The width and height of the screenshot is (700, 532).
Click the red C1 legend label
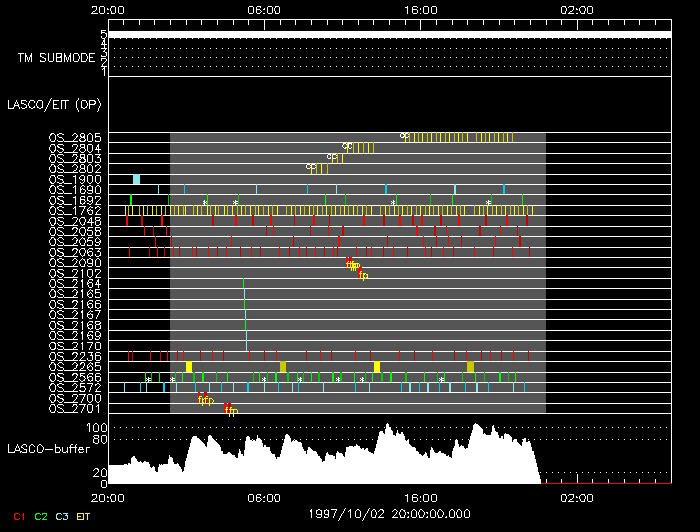pos(18,516)
